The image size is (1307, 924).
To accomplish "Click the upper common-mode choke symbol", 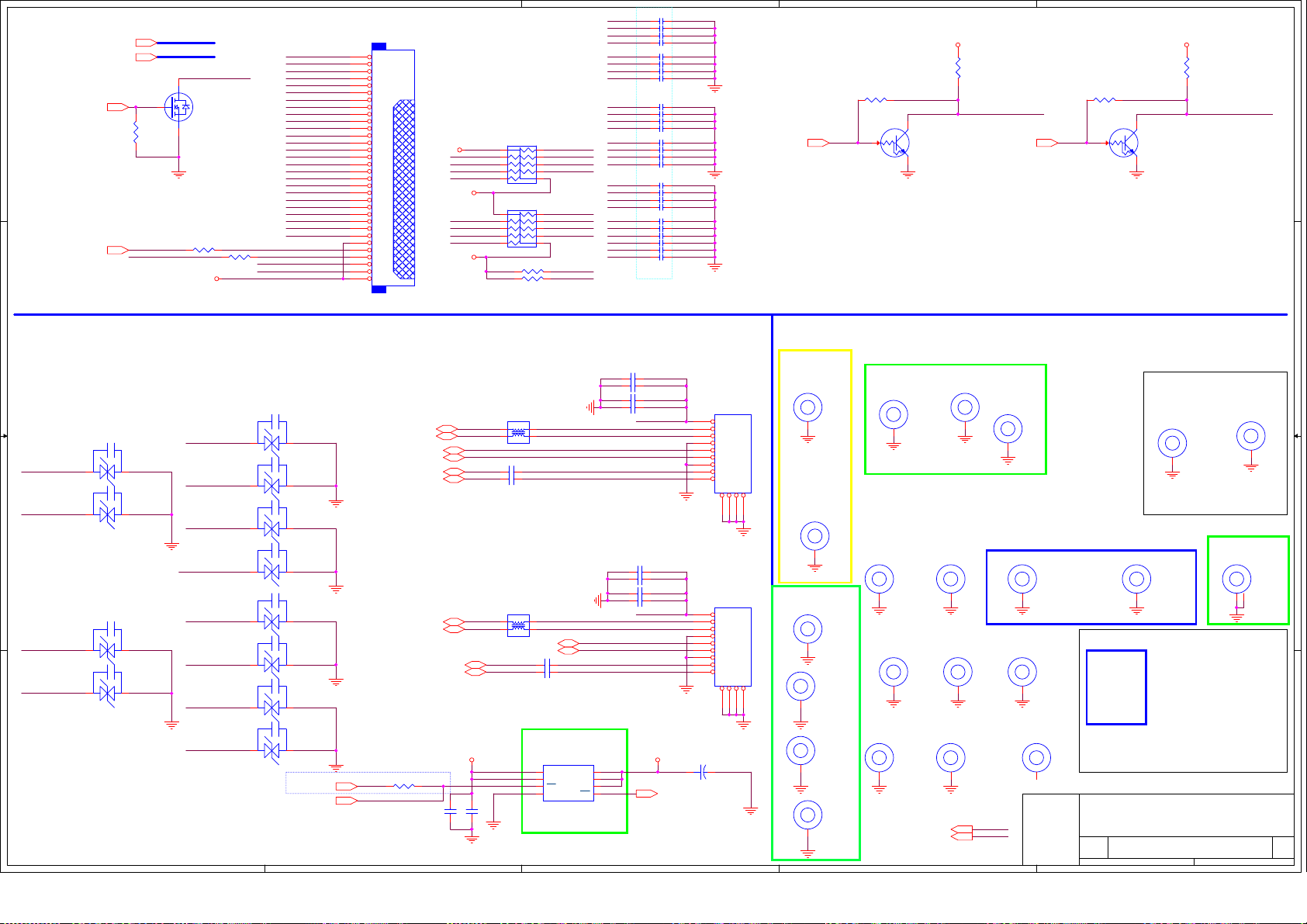I will 518,432.
